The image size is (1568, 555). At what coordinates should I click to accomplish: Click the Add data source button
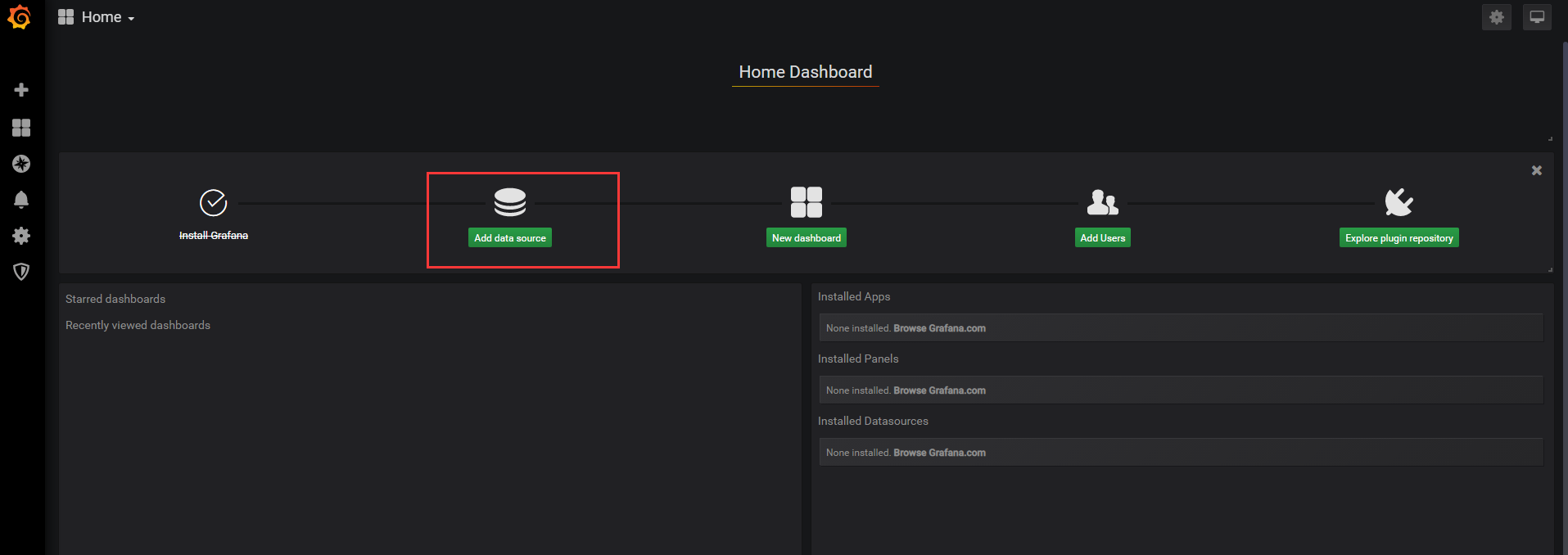(x=510, y=238)
